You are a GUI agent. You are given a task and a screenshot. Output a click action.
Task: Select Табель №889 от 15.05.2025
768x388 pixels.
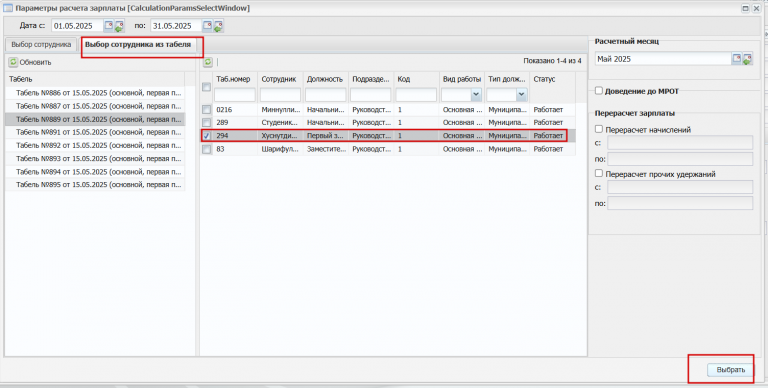pos(95,119)
